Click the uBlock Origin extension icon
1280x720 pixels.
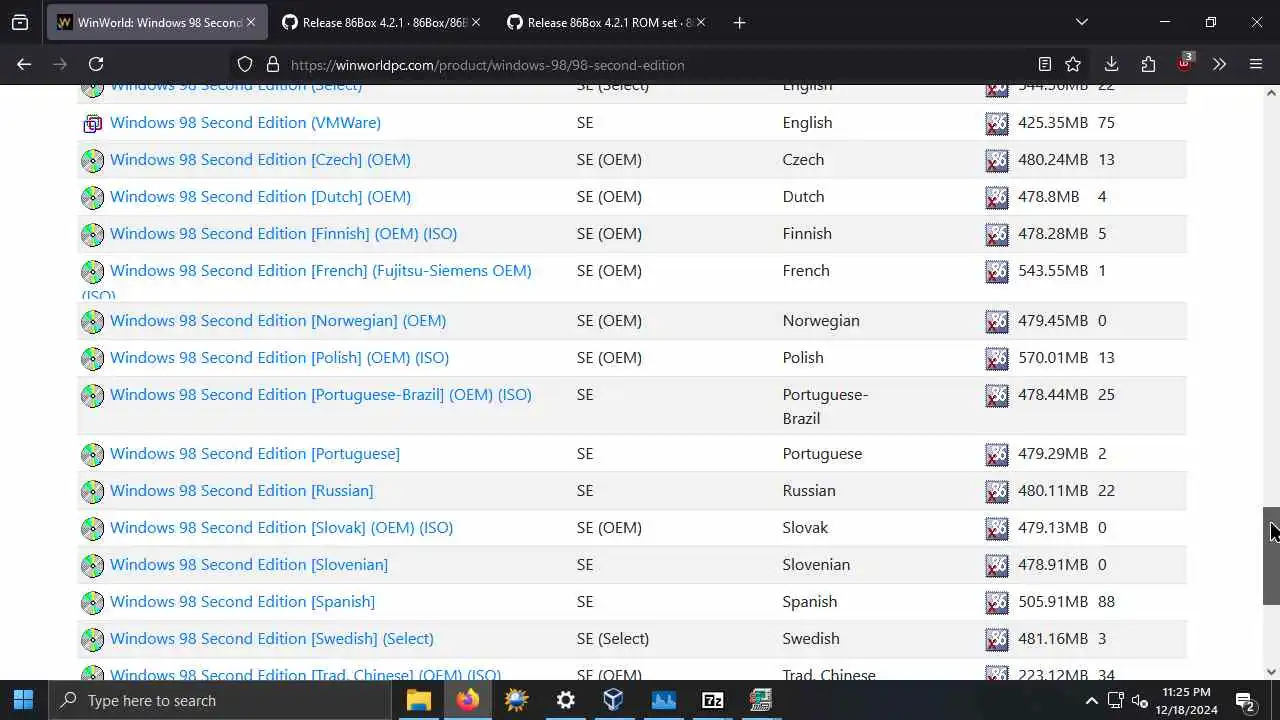click(1184, 63)
